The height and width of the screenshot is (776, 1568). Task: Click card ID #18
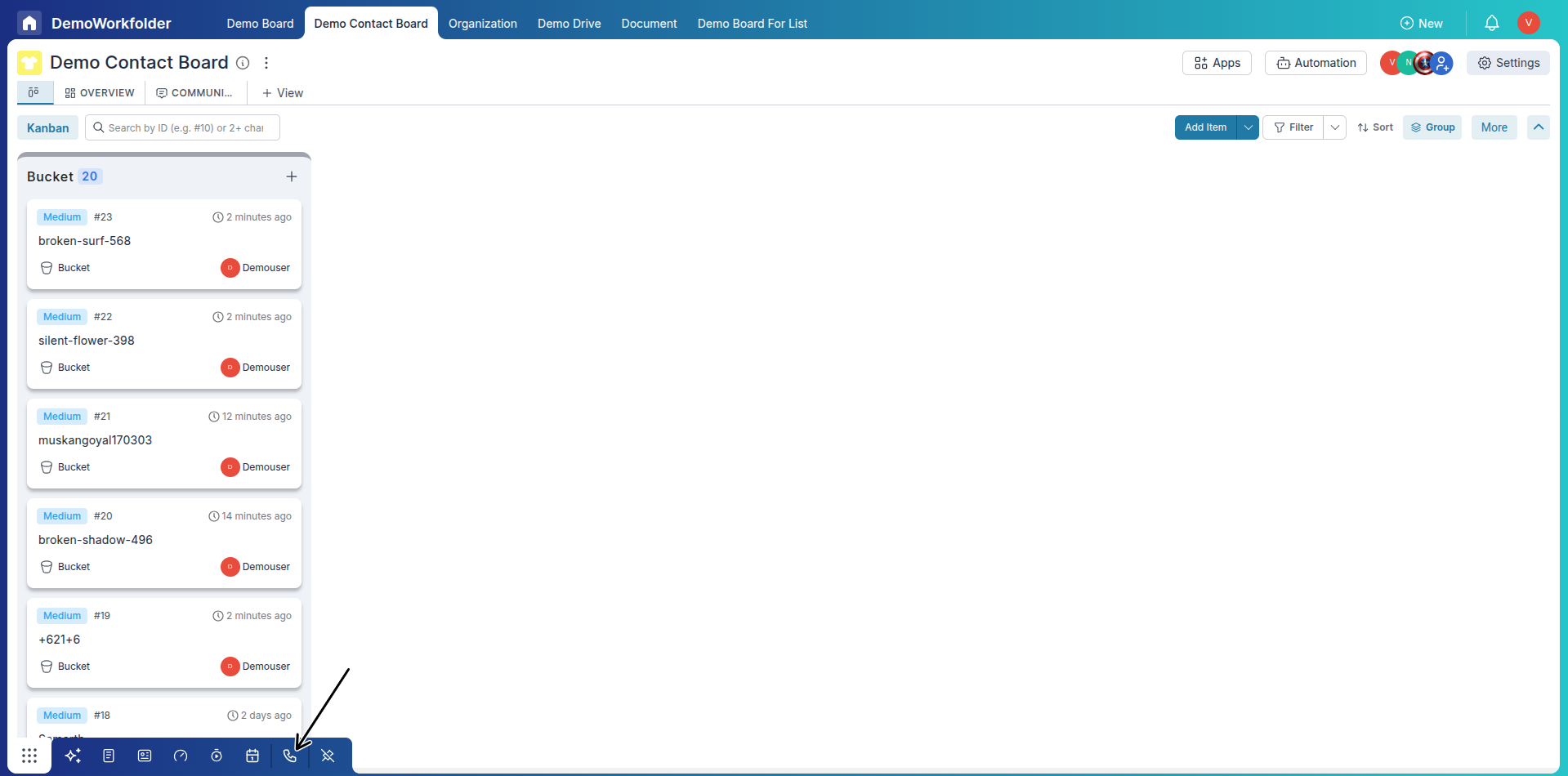[102, 716]
